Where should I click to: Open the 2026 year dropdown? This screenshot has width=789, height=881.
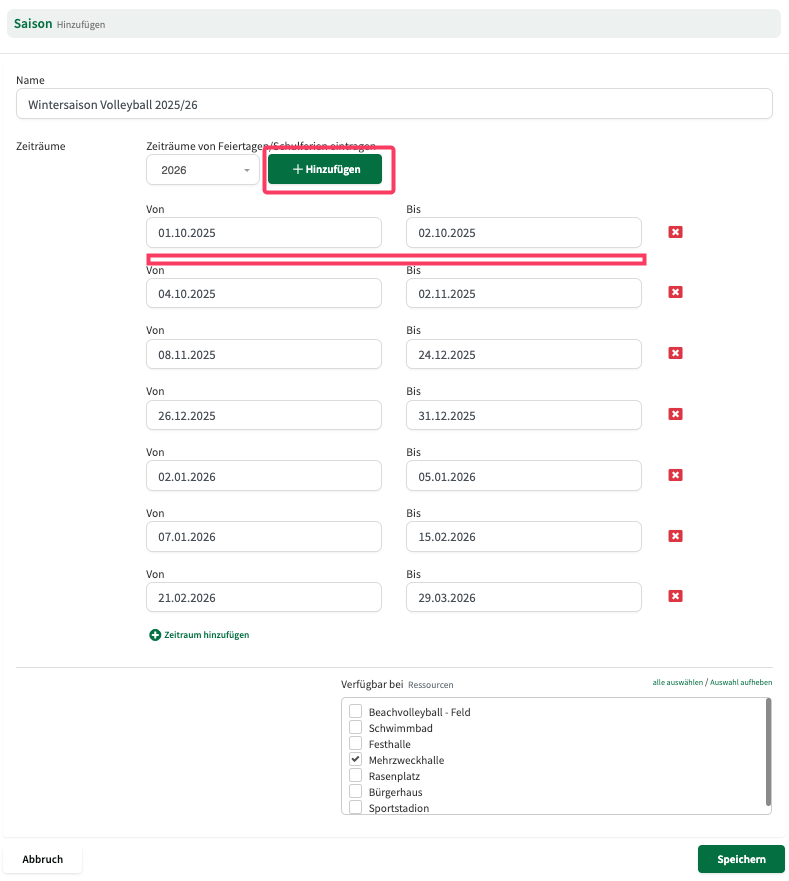pos(203,170)
